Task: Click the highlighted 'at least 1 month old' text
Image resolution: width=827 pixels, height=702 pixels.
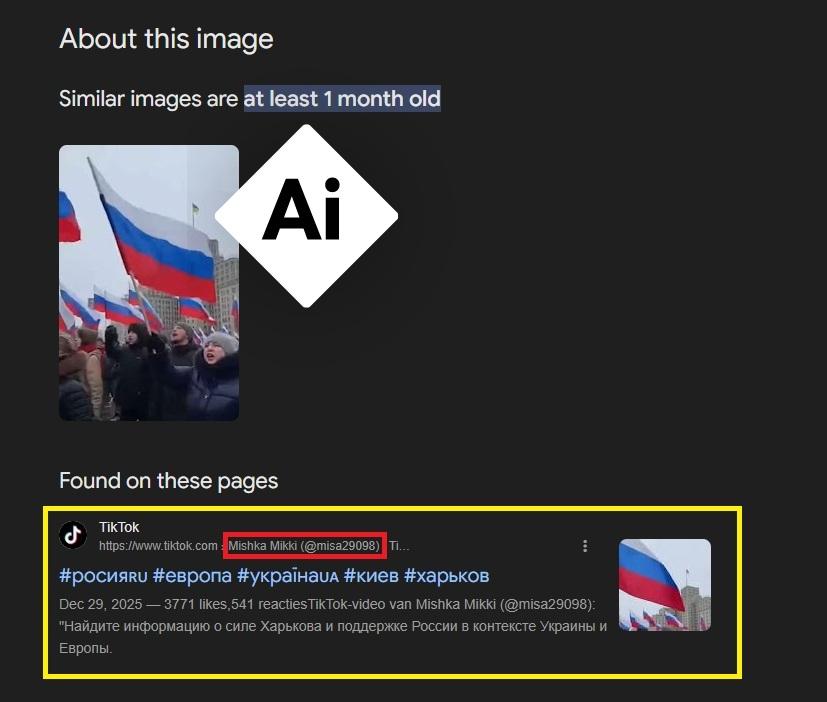Action: click(342, 99)
